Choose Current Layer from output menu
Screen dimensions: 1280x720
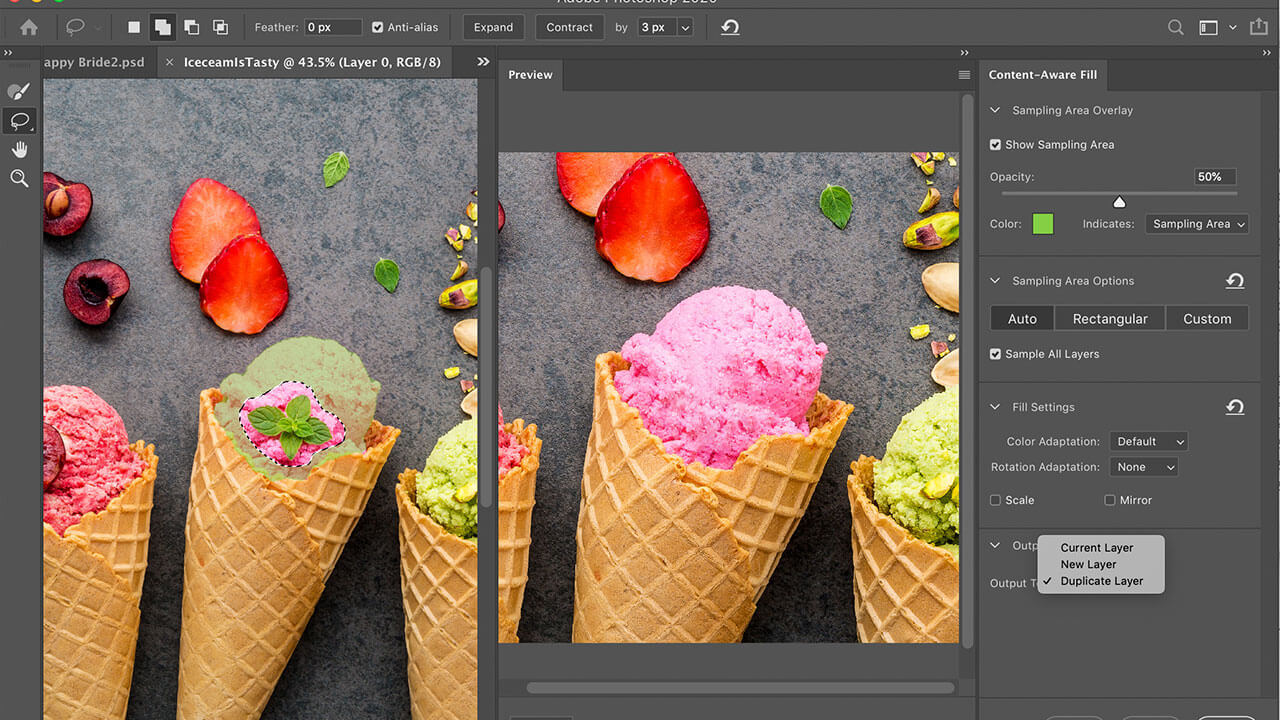coord(1097,548)
